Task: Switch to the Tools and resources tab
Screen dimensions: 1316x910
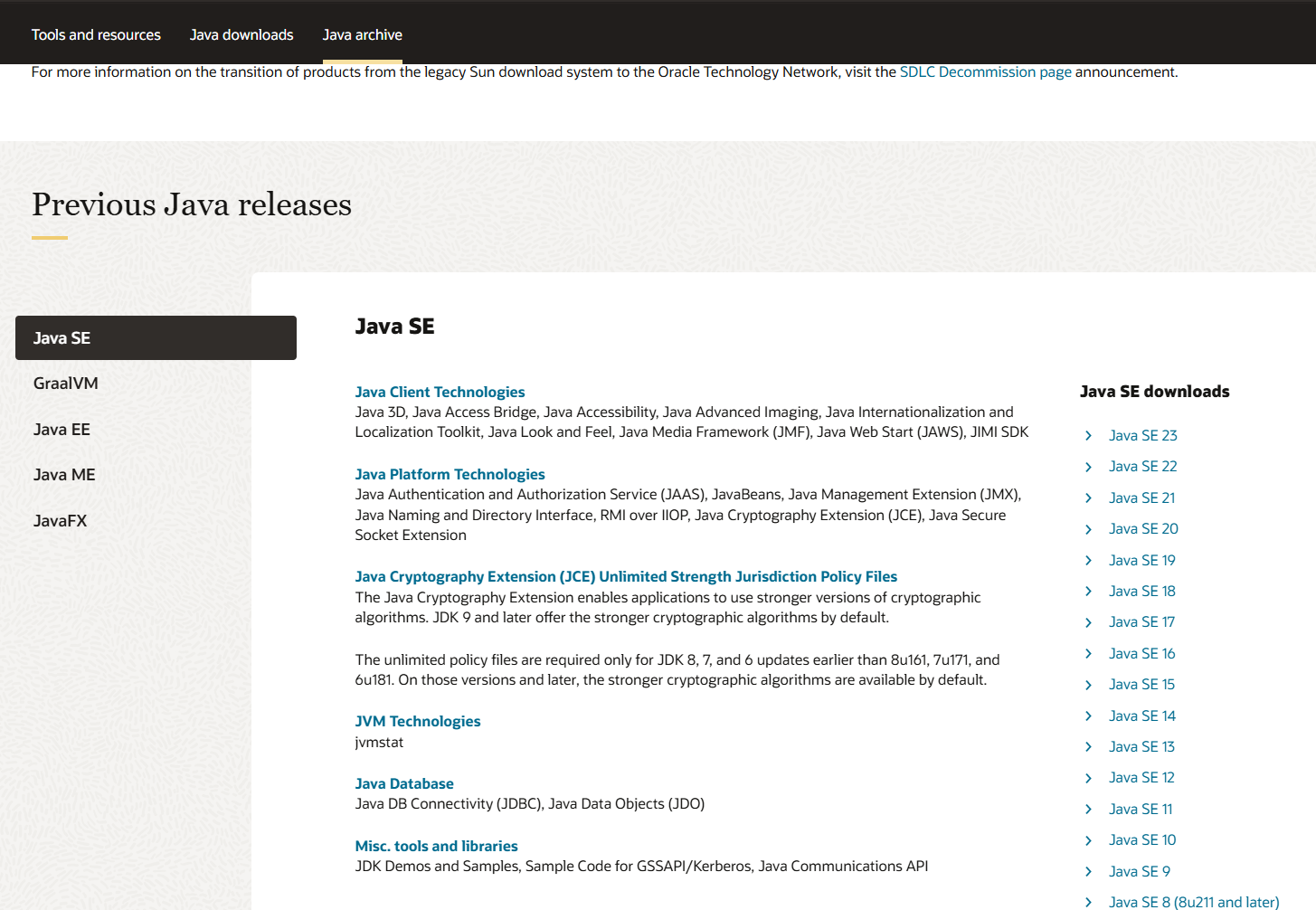Action: [96, 34]
